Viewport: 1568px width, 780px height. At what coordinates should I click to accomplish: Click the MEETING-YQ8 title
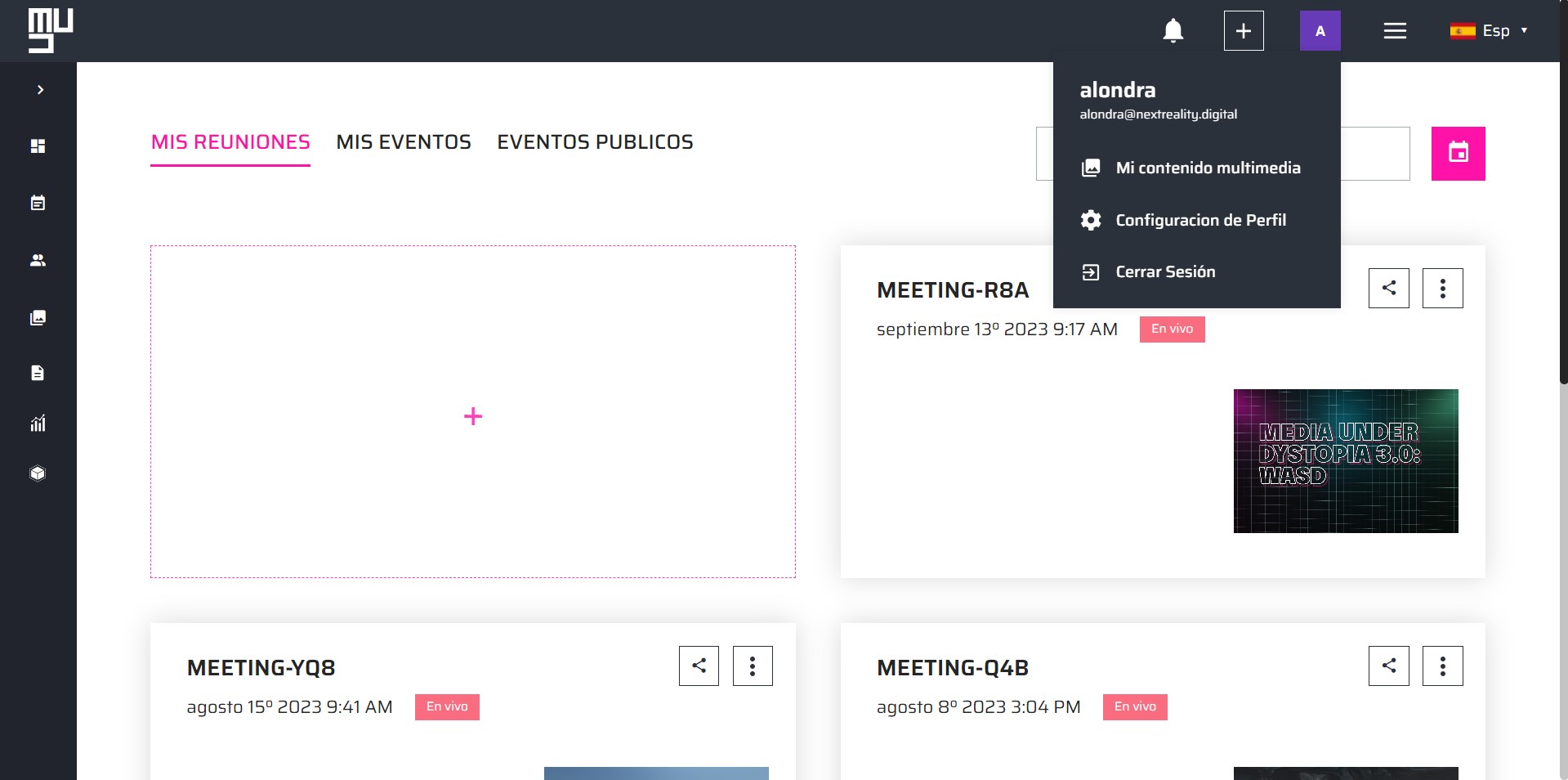tap(261, 668)
